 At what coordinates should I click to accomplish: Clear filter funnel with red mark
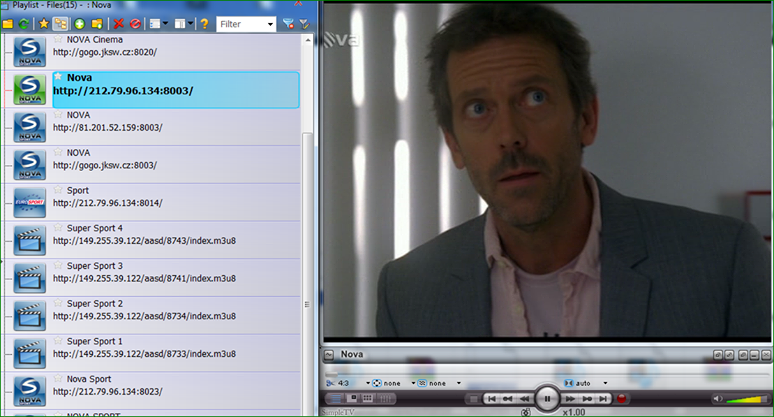(x=288, y=24)
